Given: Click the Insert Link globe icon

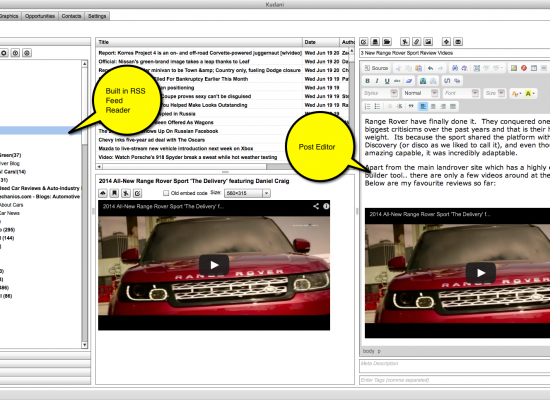Looking at the screenshot, I should 423,81.
